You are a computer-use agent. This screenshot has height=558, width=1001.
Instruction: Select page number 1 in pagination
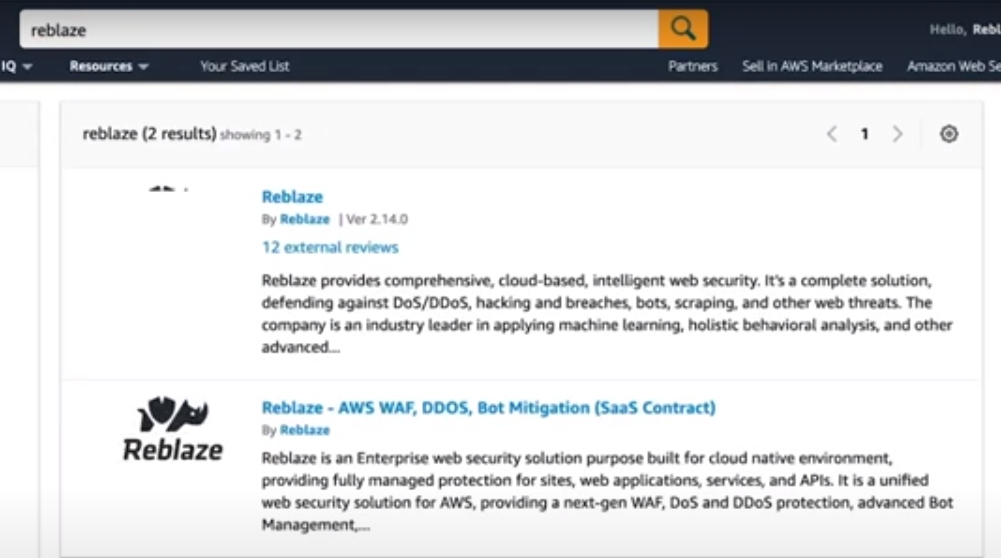coord(864,134)
